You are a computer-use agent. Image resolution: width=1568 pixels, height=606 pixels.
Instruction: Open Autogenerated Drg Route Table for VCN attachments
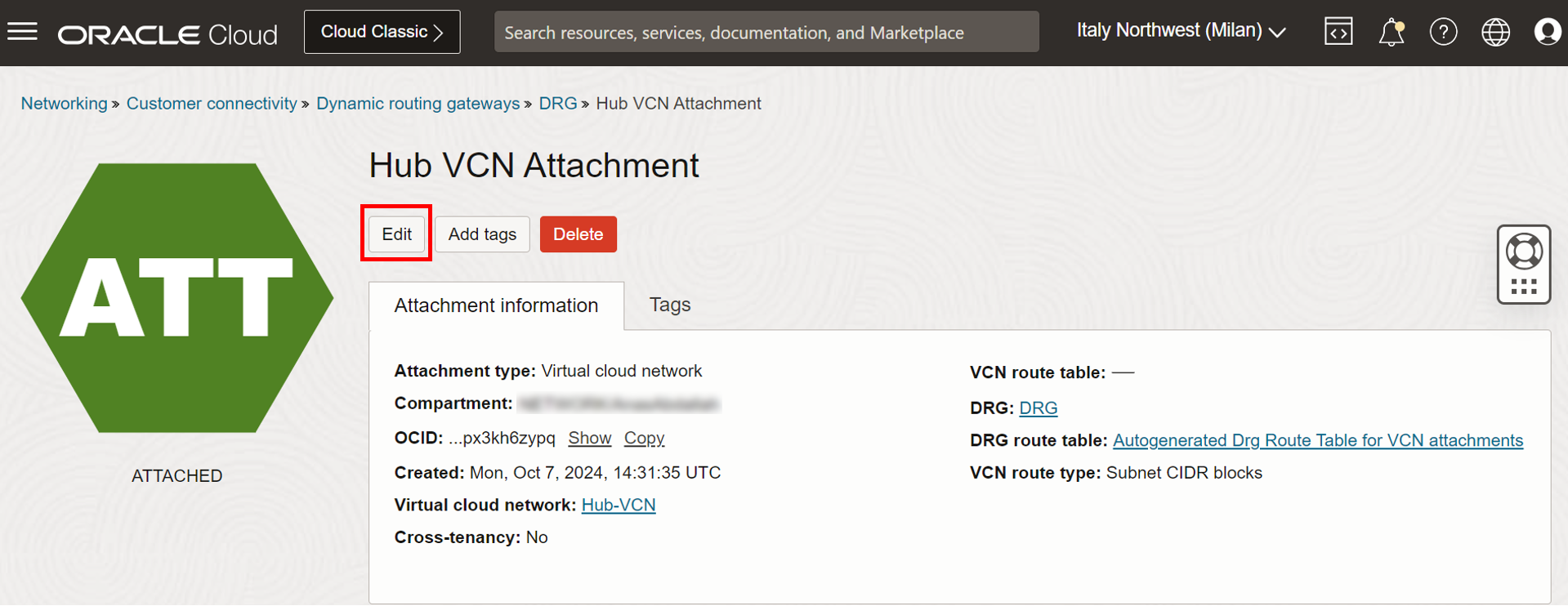point(1318,441)
